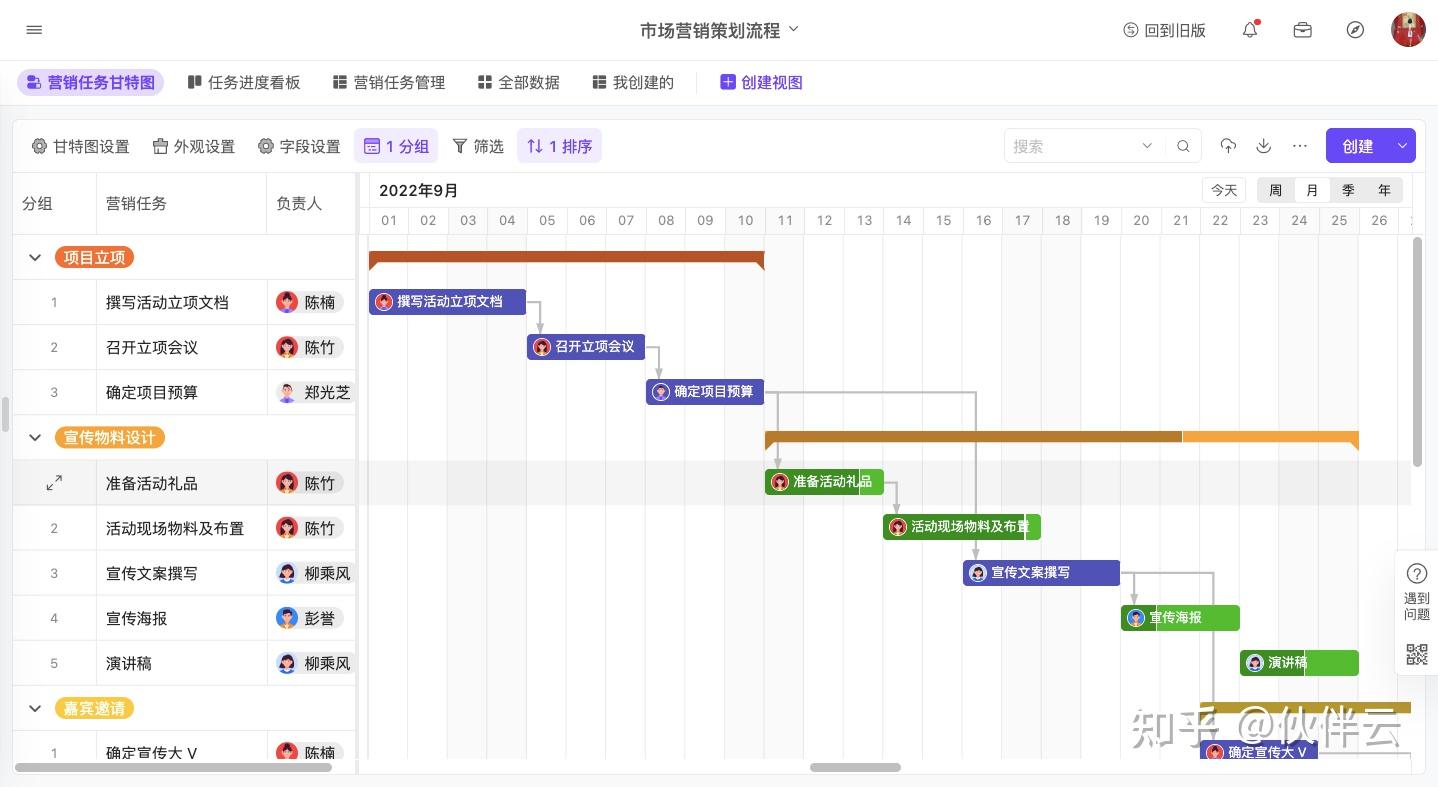Screen dimensions: 1438x787
Task: Click the 嘉宾邀请 yellow group tag
Action: [94, 708]
